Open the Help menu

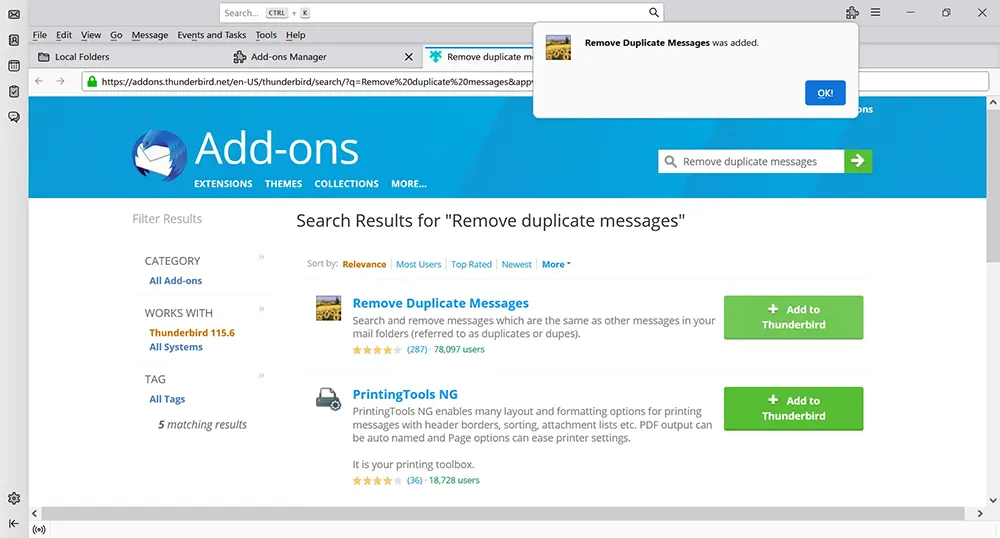[295, 35]
